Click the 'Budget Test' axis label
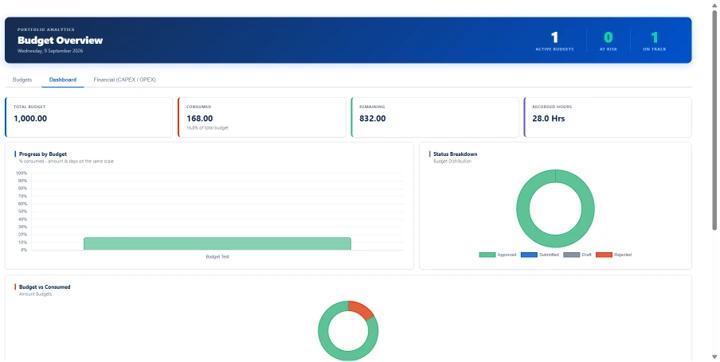Viewport: 720px width, 362px height. [x=217, y=257]
